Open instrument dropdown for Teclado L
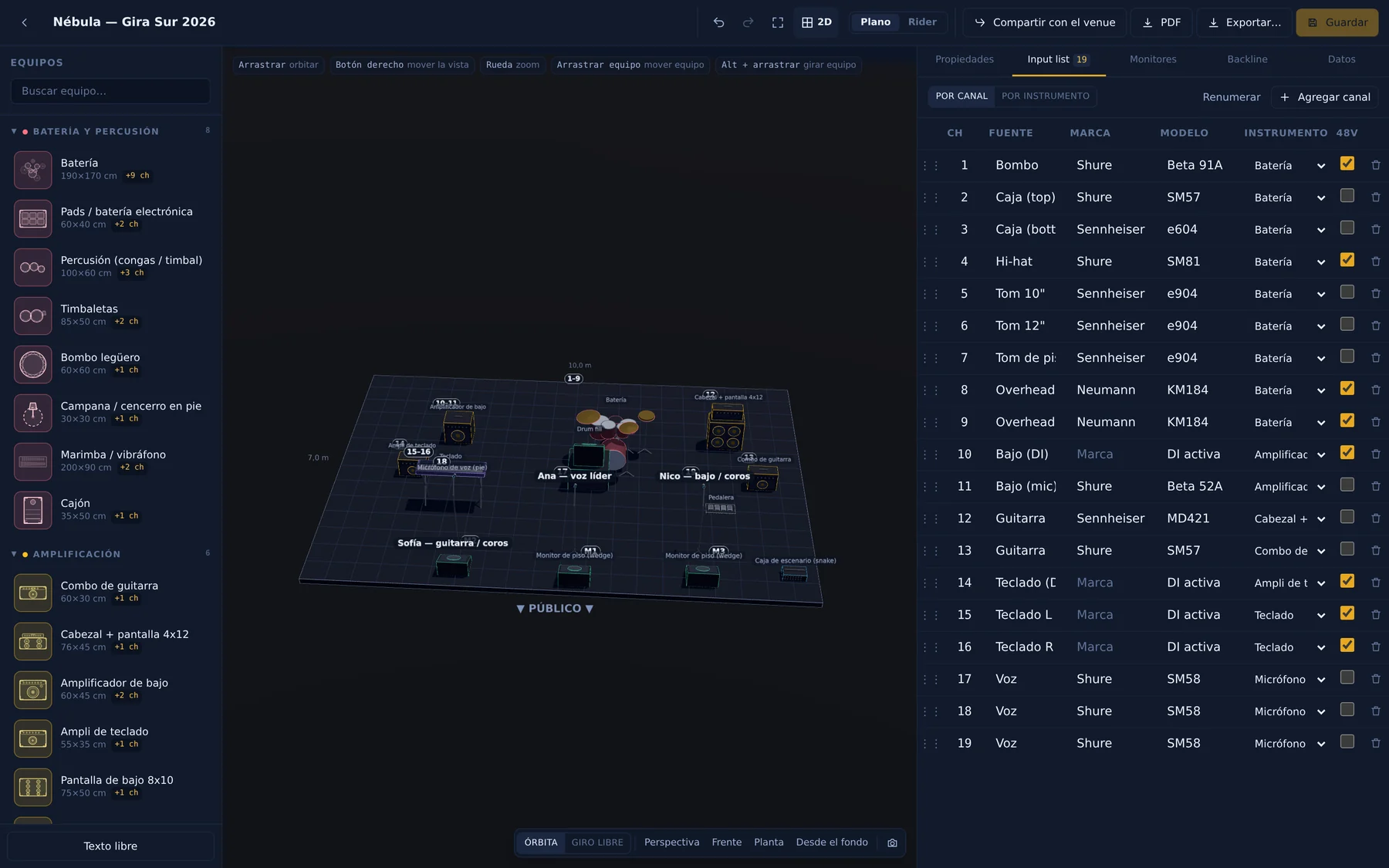 (x=1289, y=615)
